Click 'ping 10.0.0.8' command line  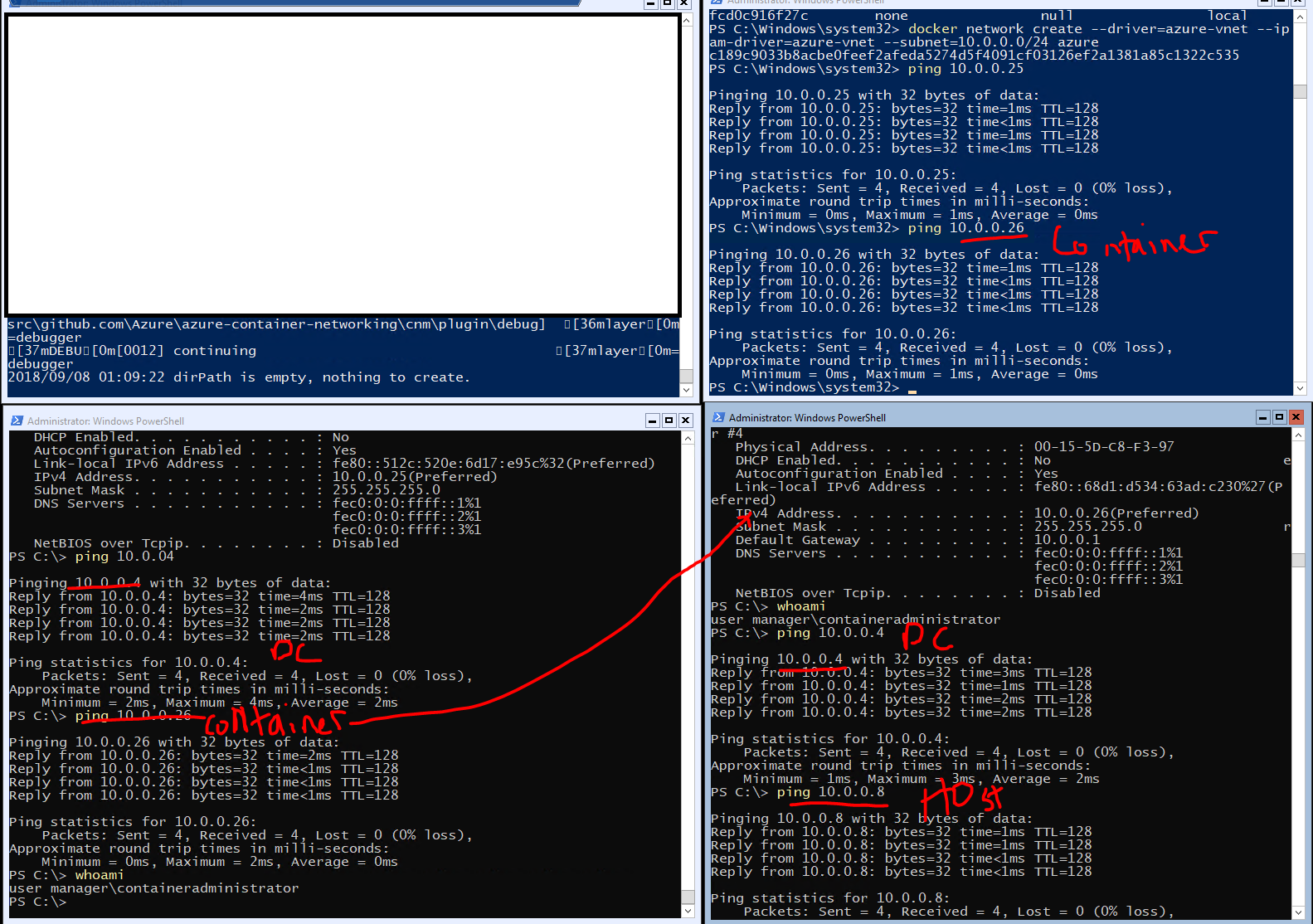[830, 792]
